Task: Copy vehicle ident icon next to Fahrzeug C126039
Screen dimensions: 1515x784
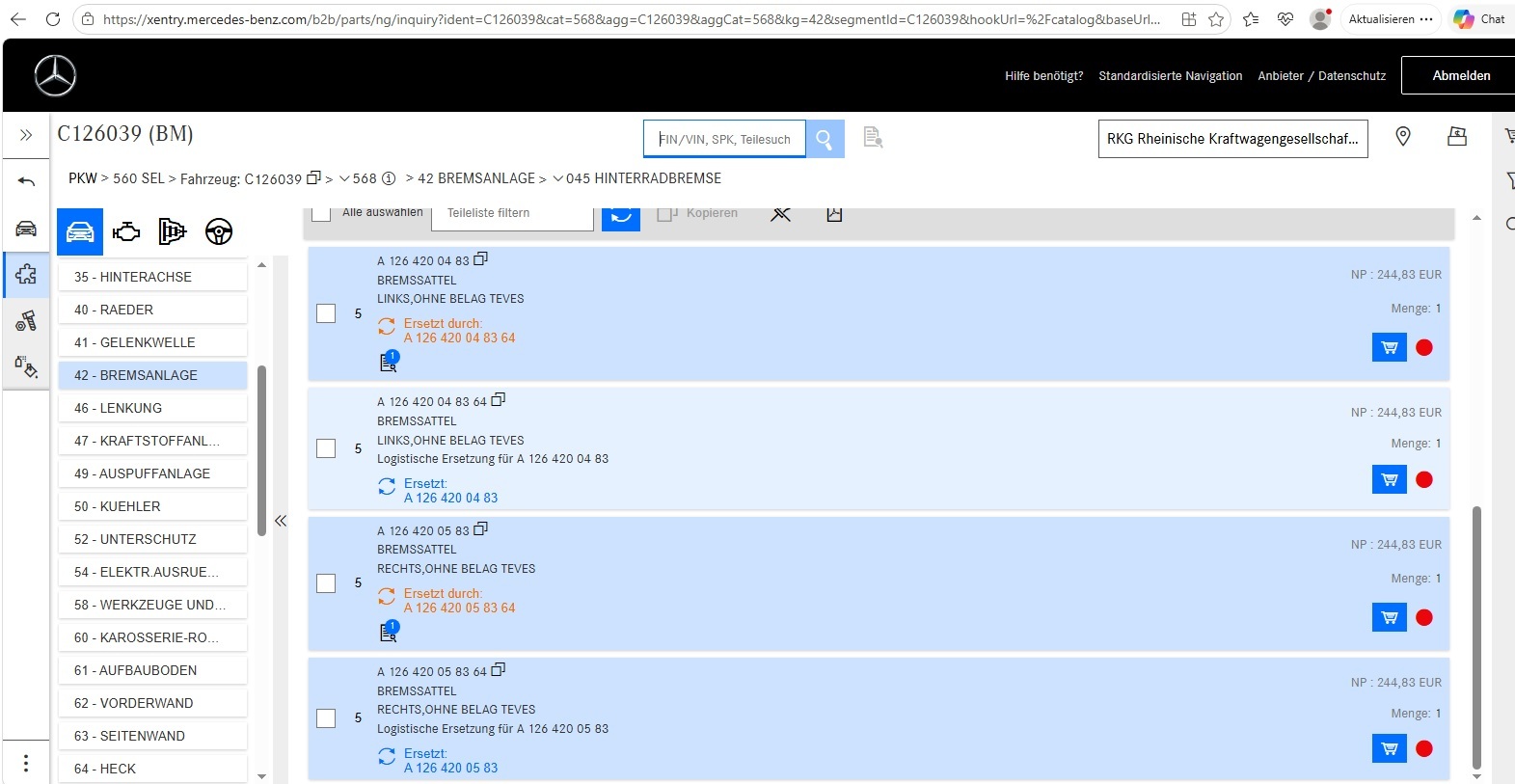Action: (x=313, y=177)
